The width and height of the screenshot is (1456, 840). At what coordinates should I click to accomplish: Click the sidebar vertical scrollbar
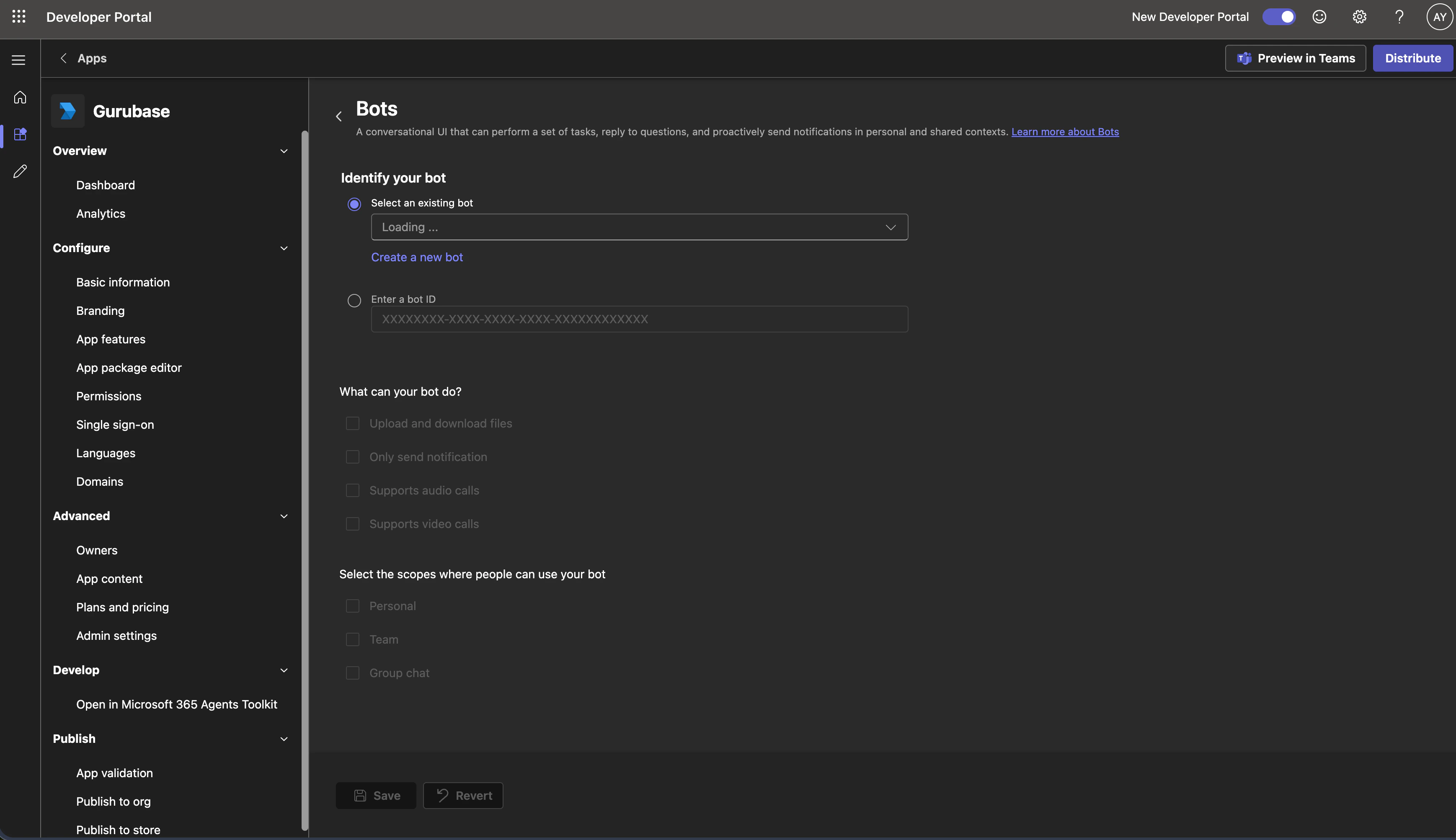[x=305, y=480]
